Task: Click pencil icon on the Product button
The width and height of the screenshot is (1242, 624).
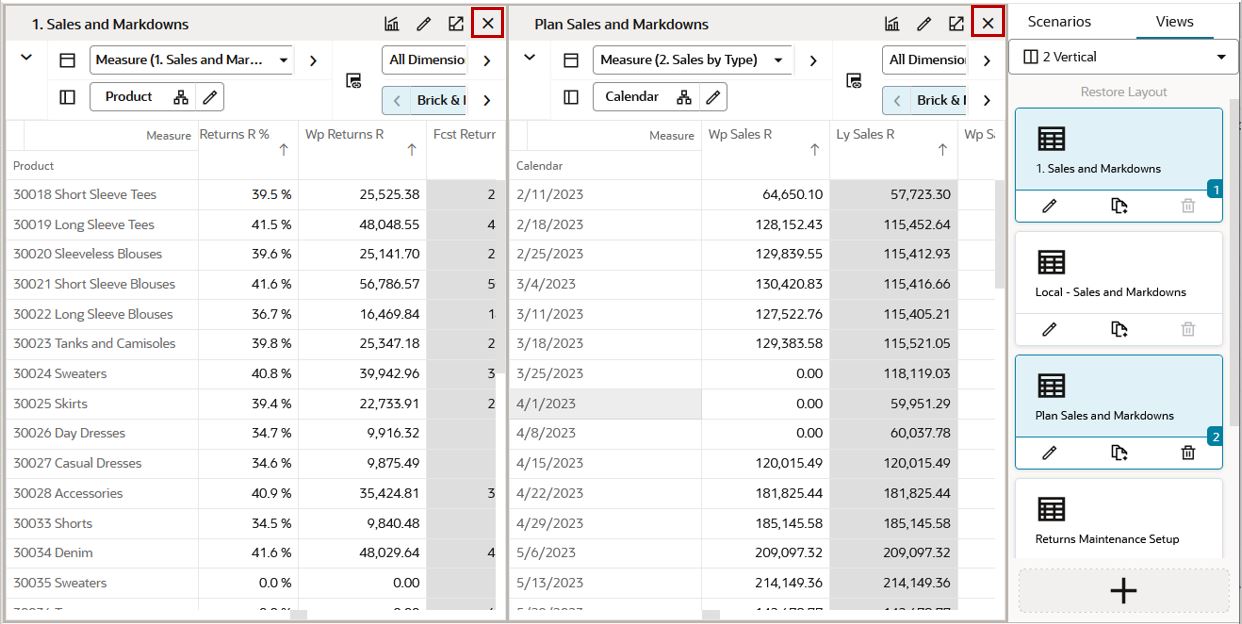Action: pos(209,97)
